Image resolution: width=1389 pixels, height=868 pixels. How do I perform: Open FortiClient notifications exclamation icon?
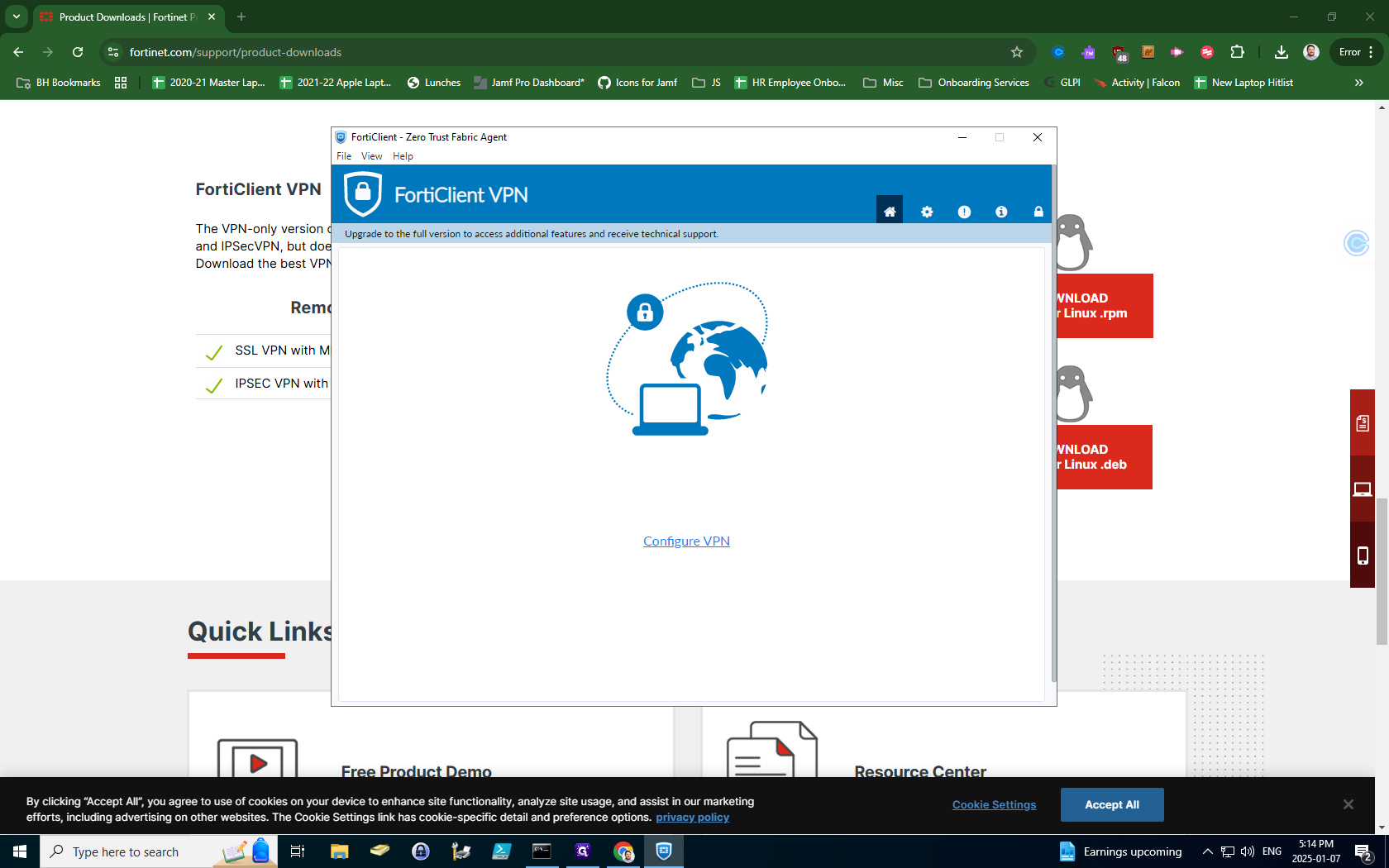964,212
